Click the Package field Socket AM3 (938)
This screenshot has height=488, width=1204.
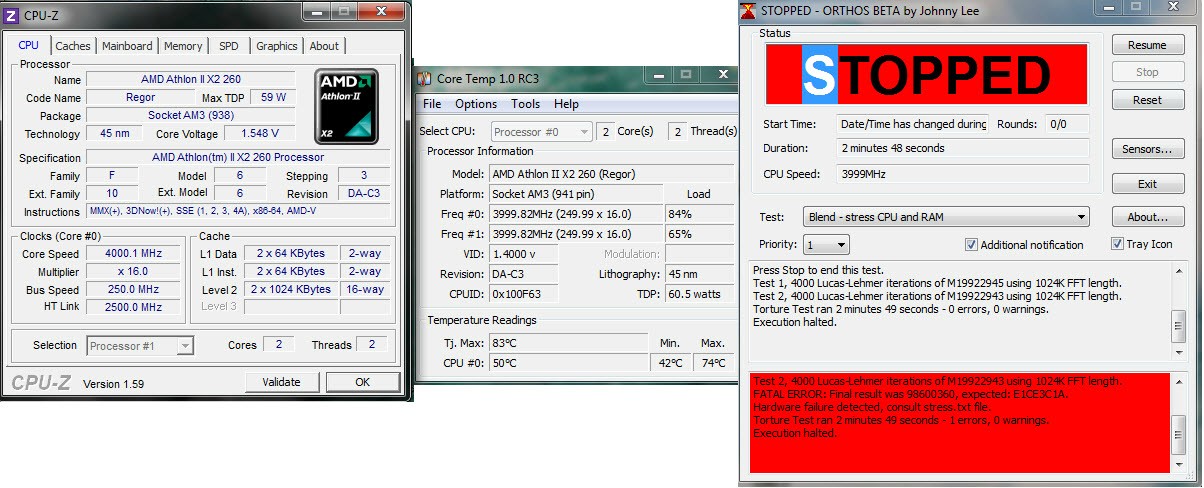click(190, 115)
